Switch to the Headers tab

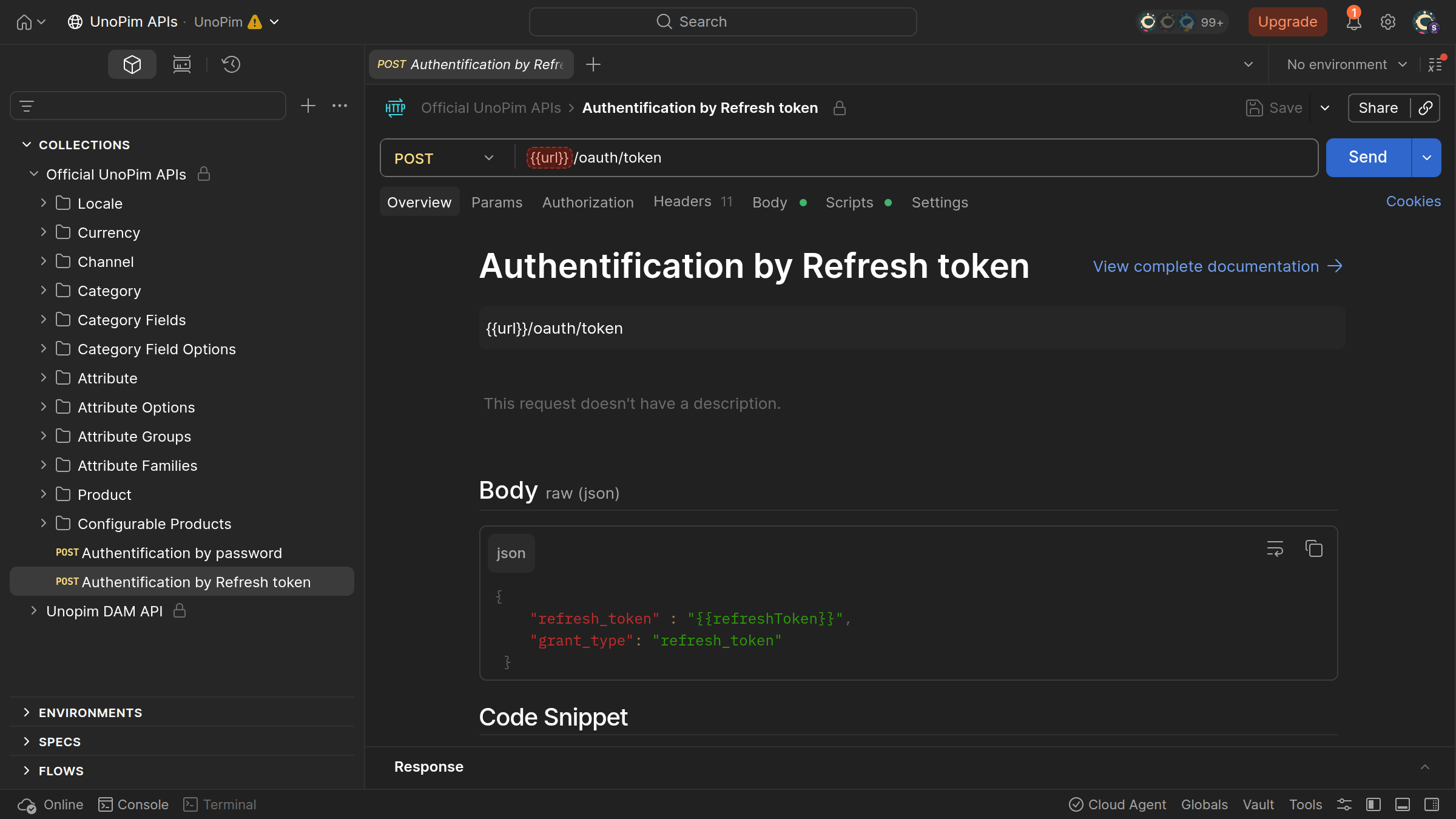pos(693,201)
